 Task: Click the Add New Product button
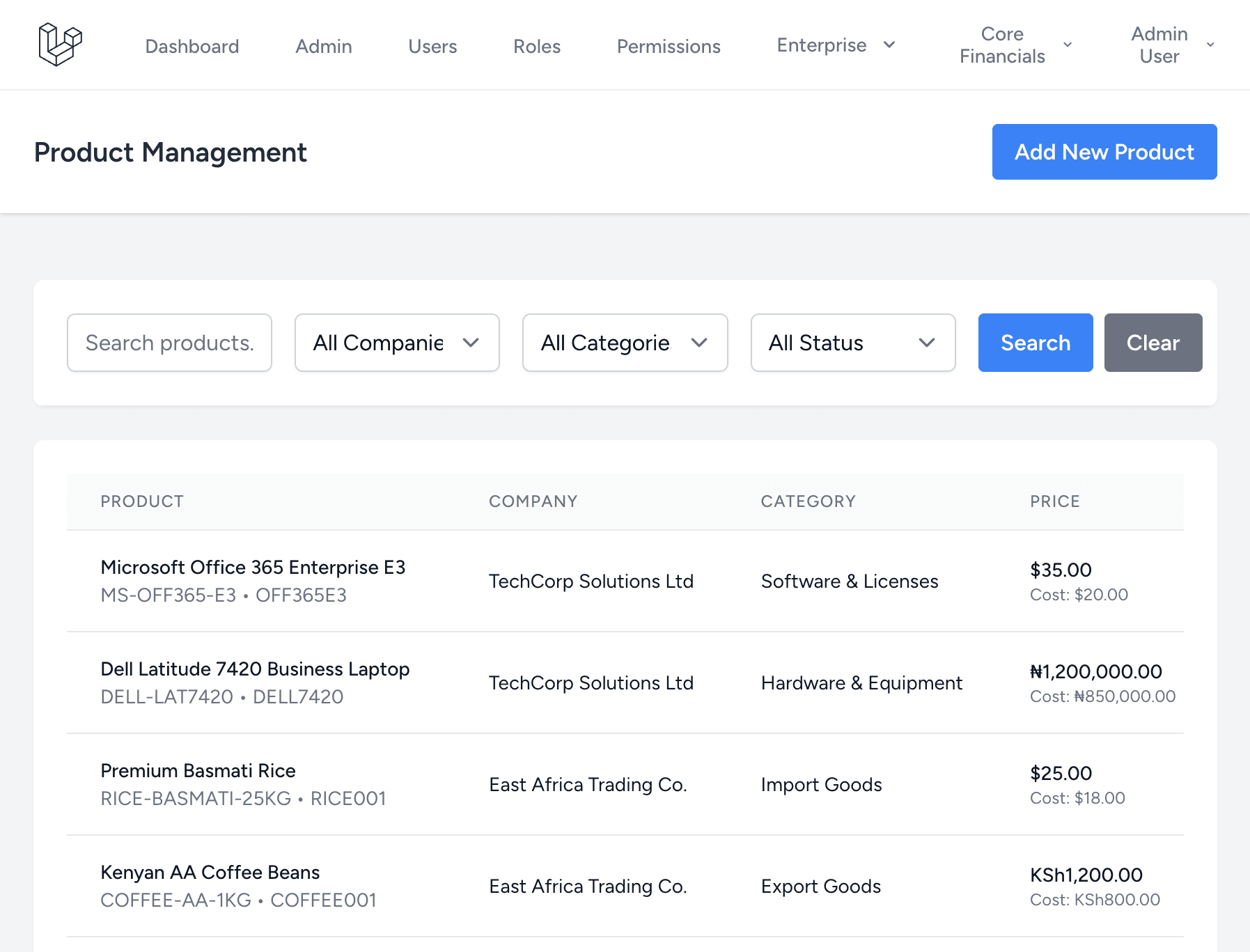(1104, 152)
